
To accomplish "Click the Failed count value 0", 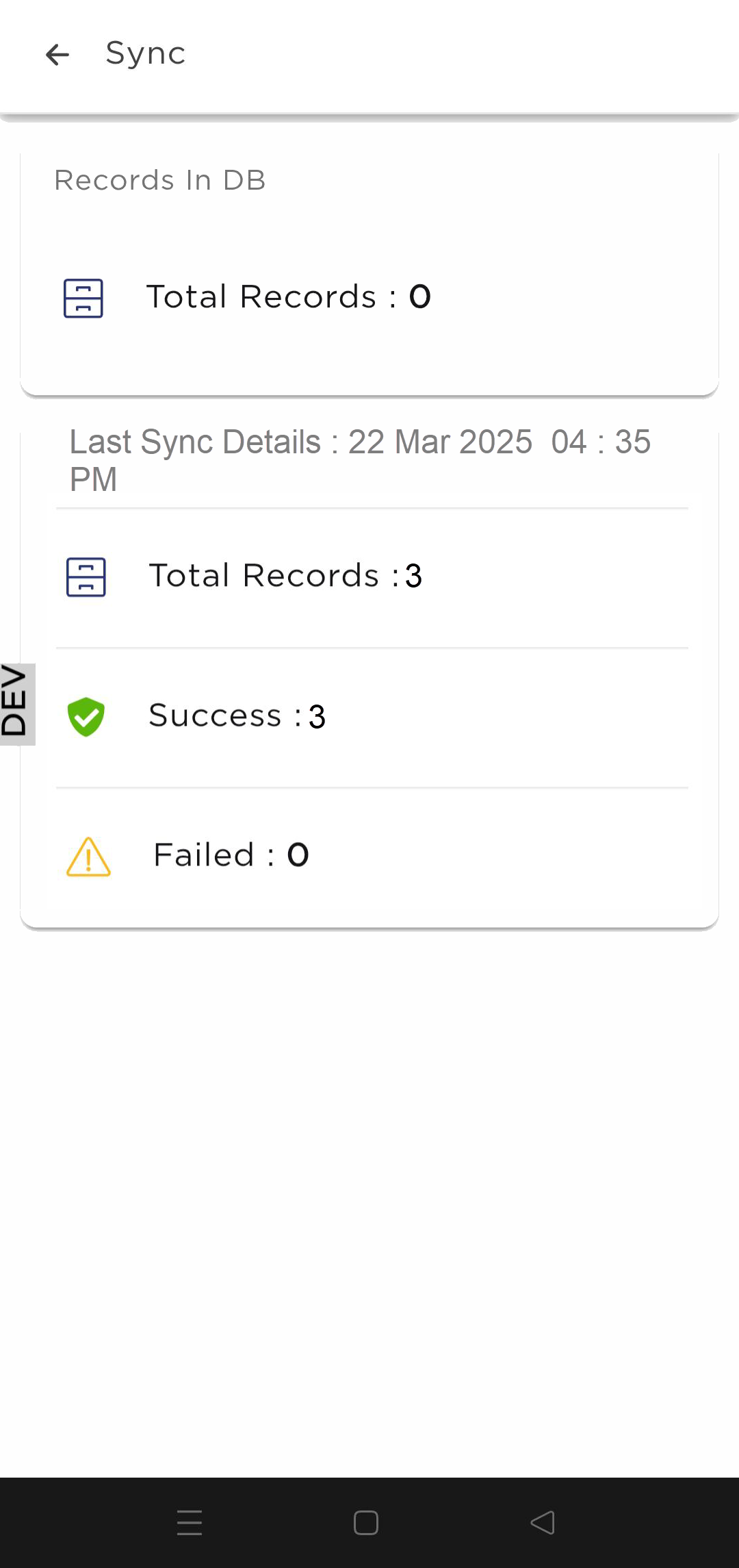I will pos(298,855).
